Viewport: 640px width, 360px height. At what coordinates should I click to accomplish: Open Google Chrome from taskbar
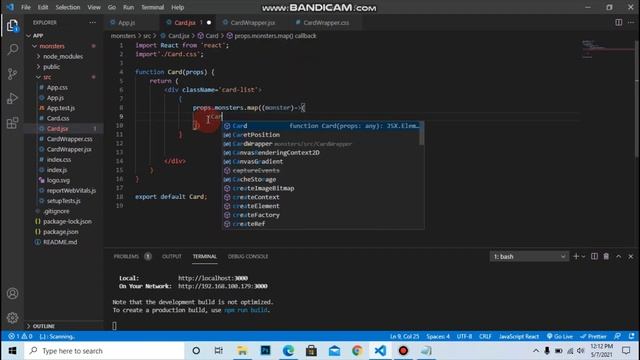coord(357,351)
